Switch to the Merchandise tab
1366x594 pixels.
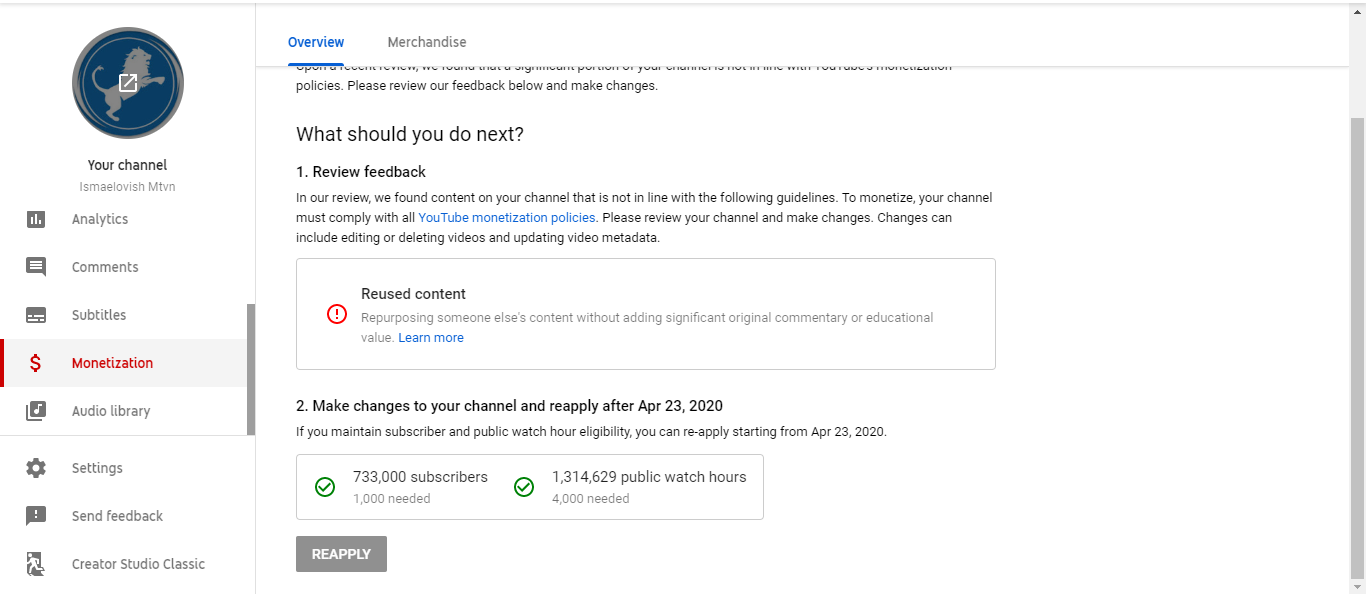427,42
